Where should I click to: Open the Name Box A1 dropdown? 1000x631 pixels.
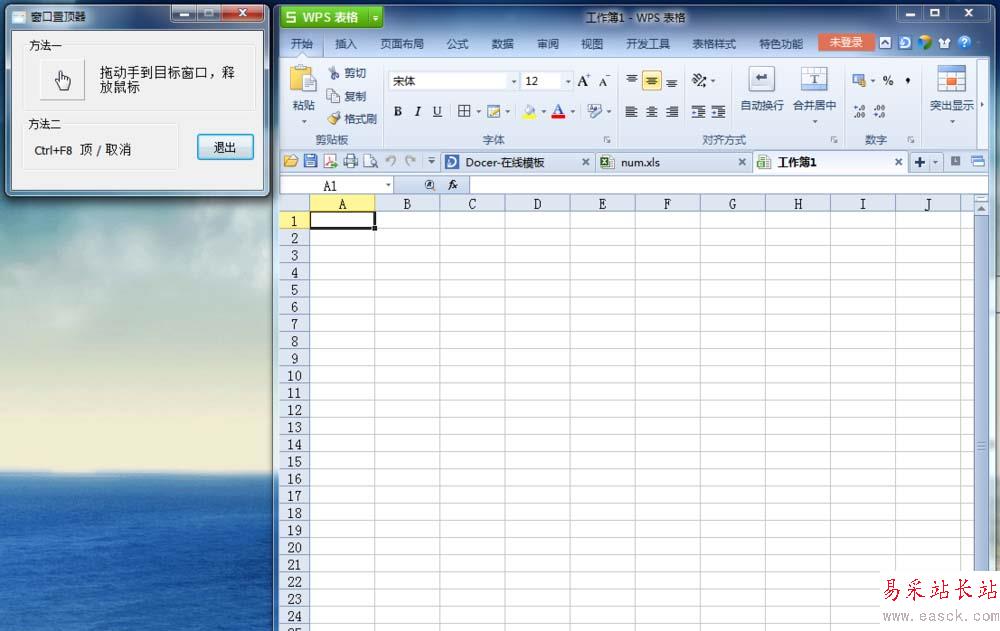(388, 186)
